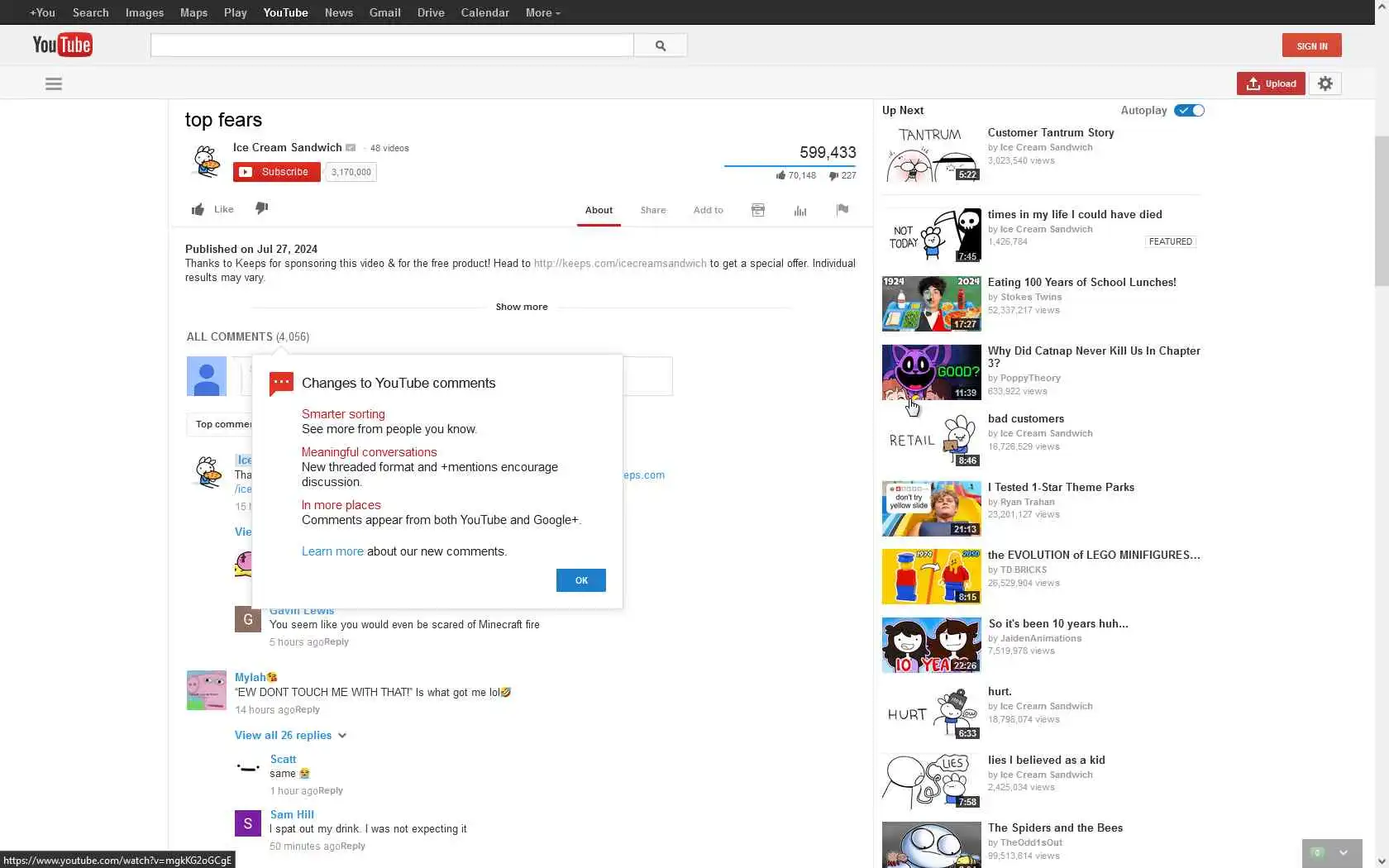Open News in the Google bar

click(338, 12)
